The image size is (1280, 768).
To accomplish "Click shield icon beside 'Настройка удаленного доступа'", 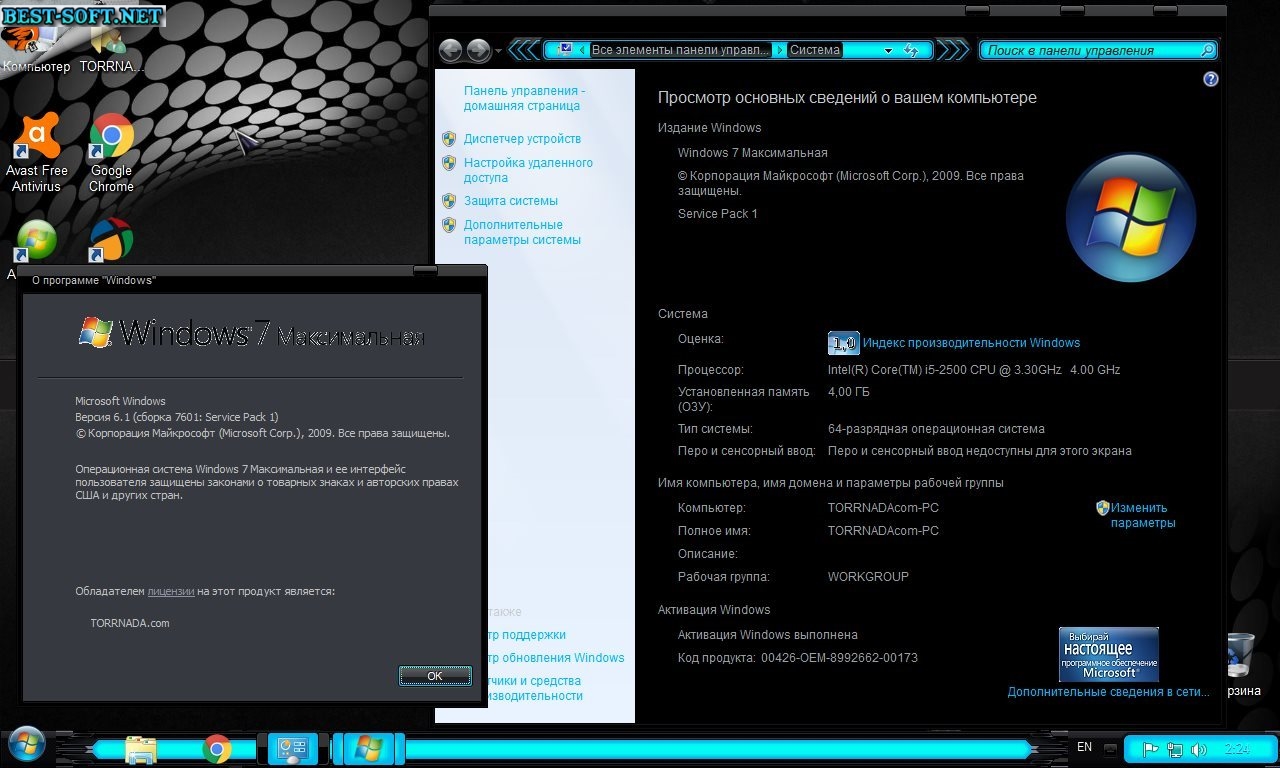I will pos(449,163).
